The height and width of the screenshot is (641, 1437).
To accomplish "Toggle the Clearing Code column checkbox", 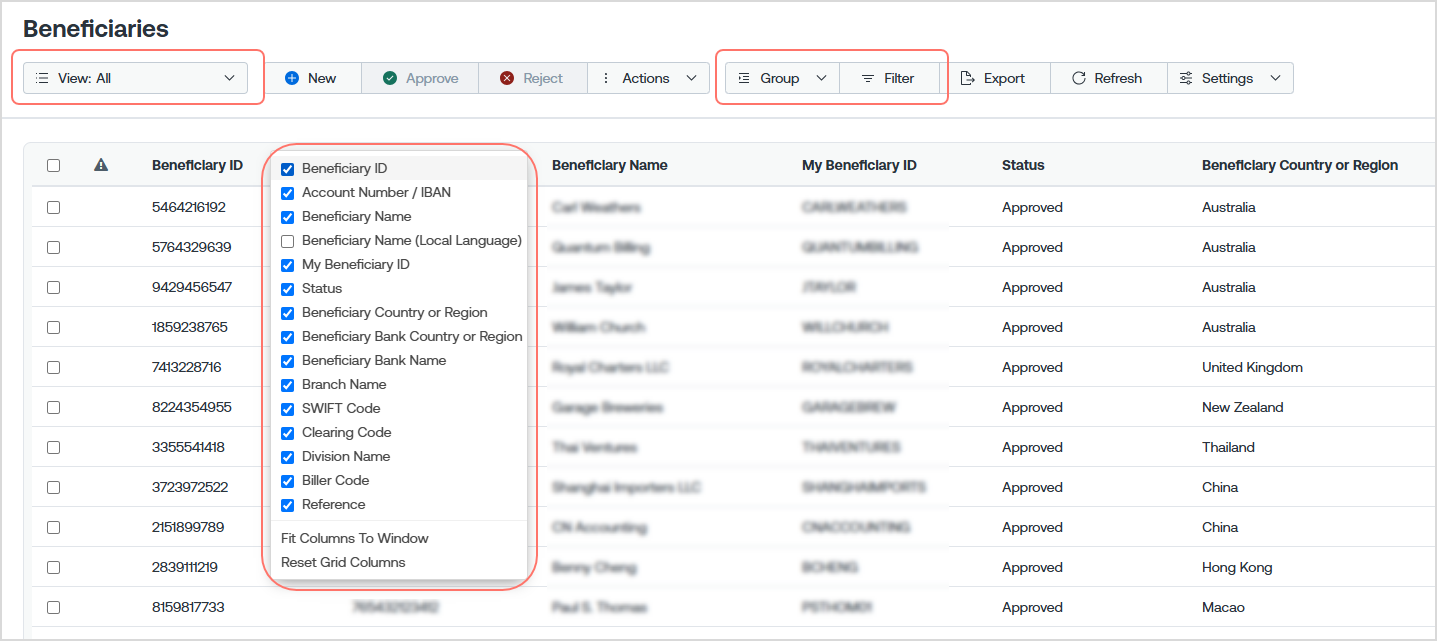I will click(288, 433).
